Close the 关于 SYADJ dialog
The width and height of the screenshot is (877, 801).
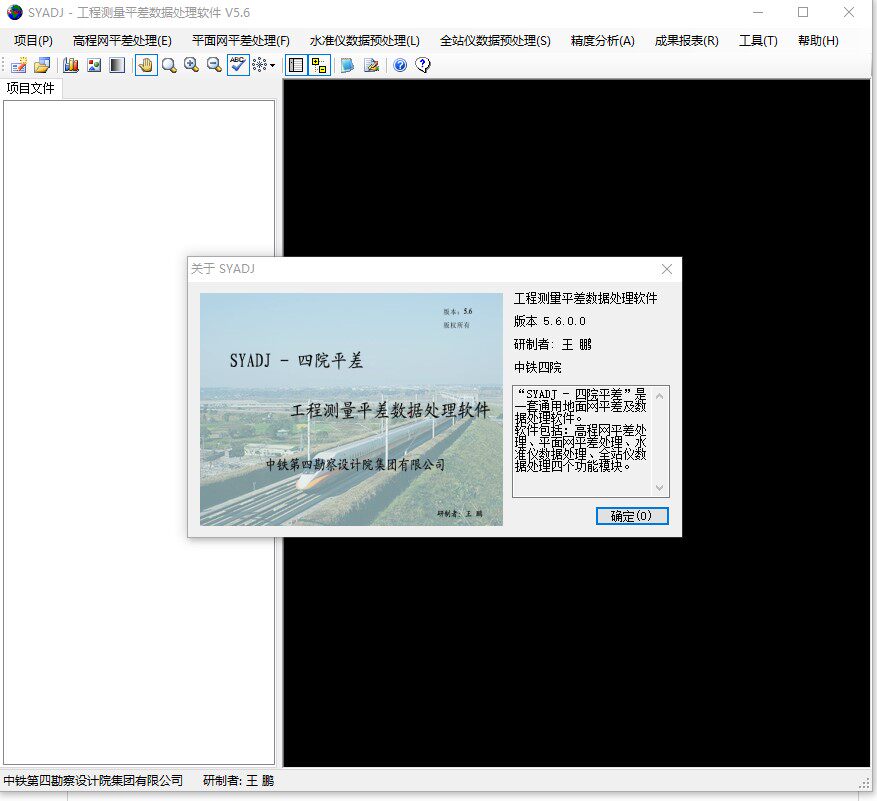pos(667,269)
